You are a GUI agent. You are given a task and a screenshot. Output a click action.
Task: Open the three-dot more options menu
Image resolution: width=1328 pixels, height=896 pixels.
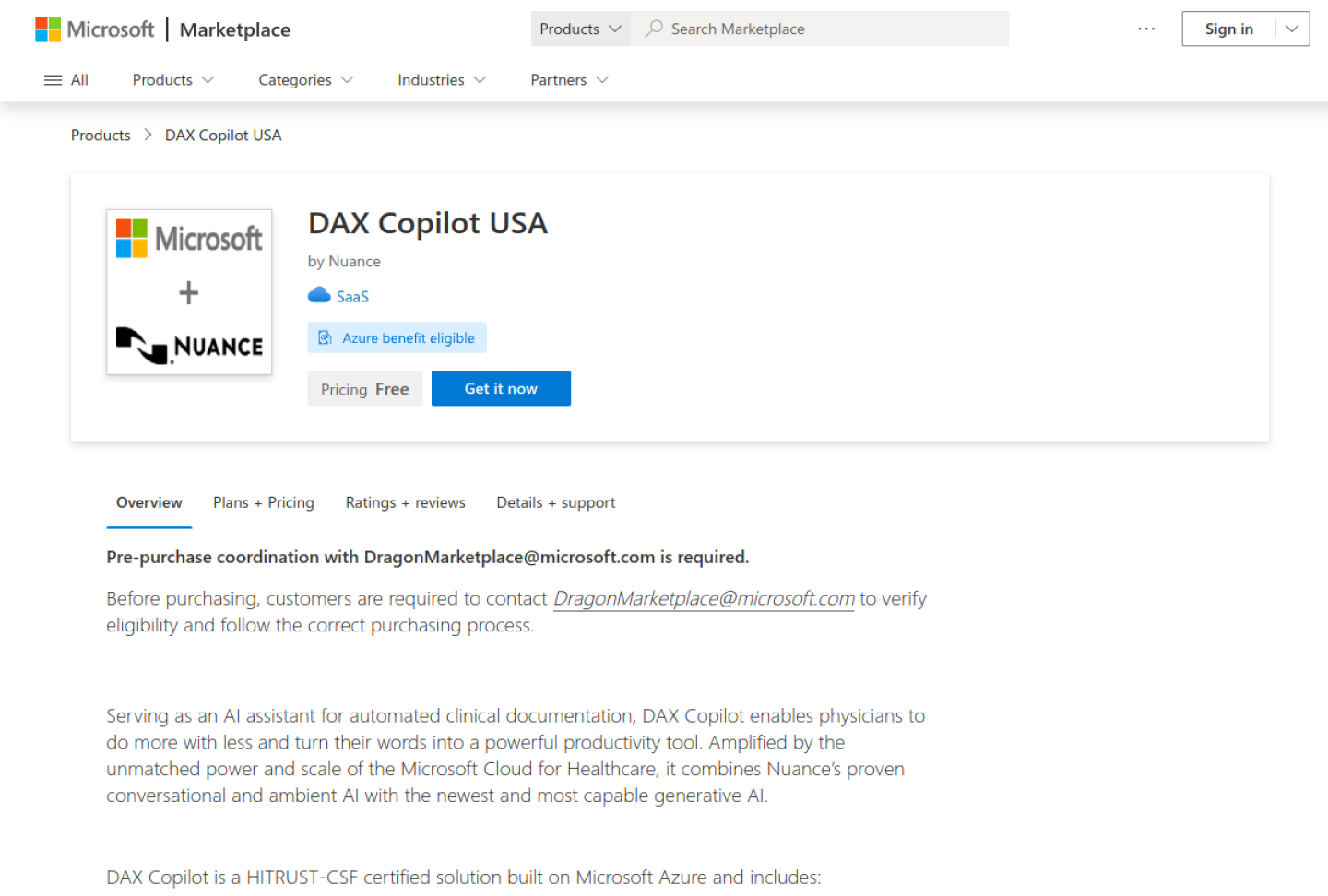pos(1146,29)
